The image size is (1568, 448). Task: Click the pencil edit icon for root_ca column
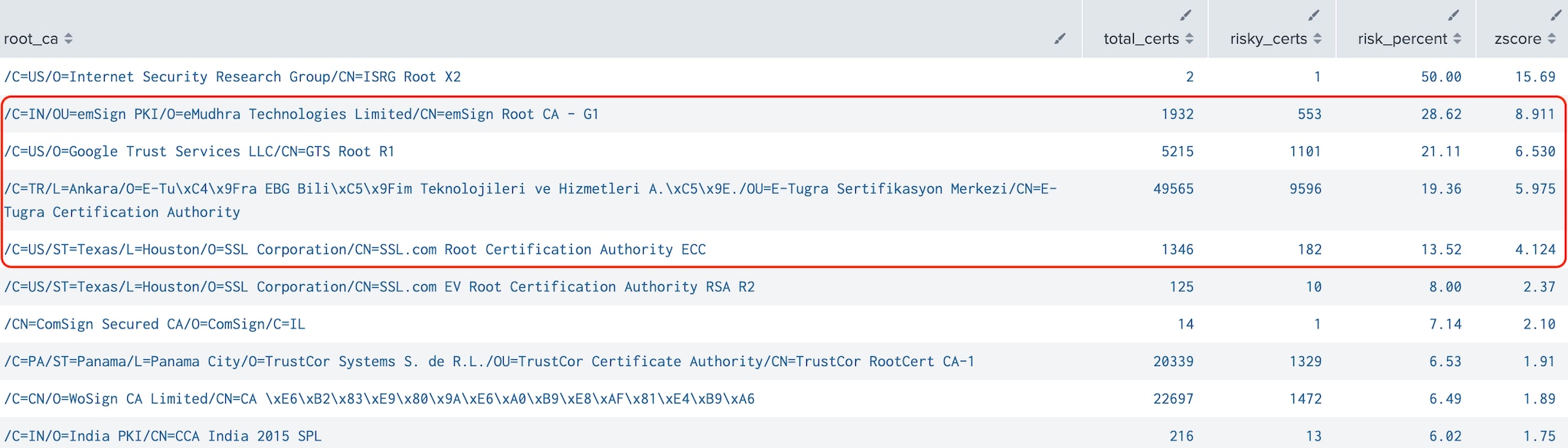click(x=1060, y=38)
